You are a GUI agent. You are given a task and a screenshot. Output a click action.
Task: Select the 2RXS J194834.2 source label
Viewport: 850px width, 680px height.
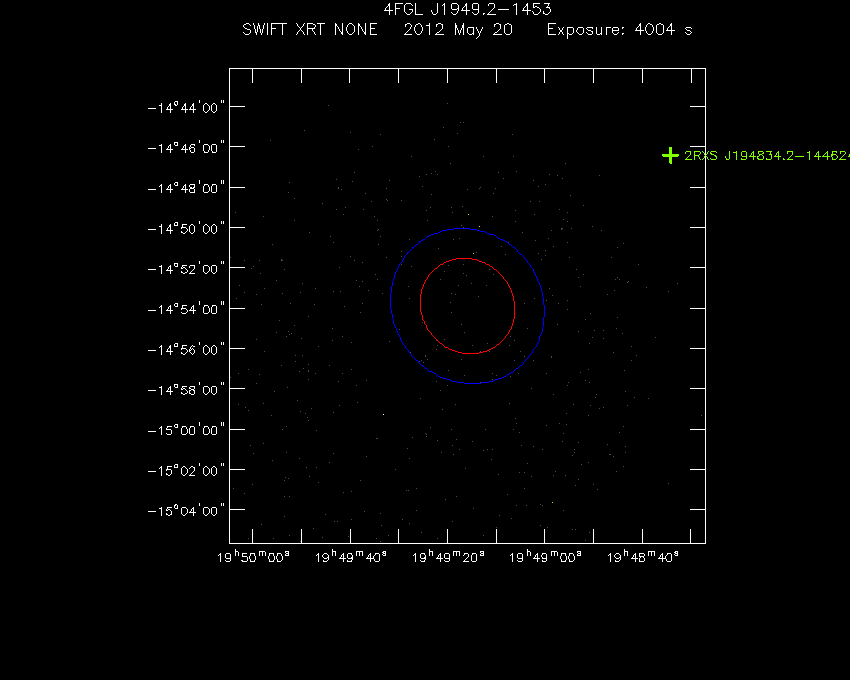pyautogui.click(x=767, y=156)
